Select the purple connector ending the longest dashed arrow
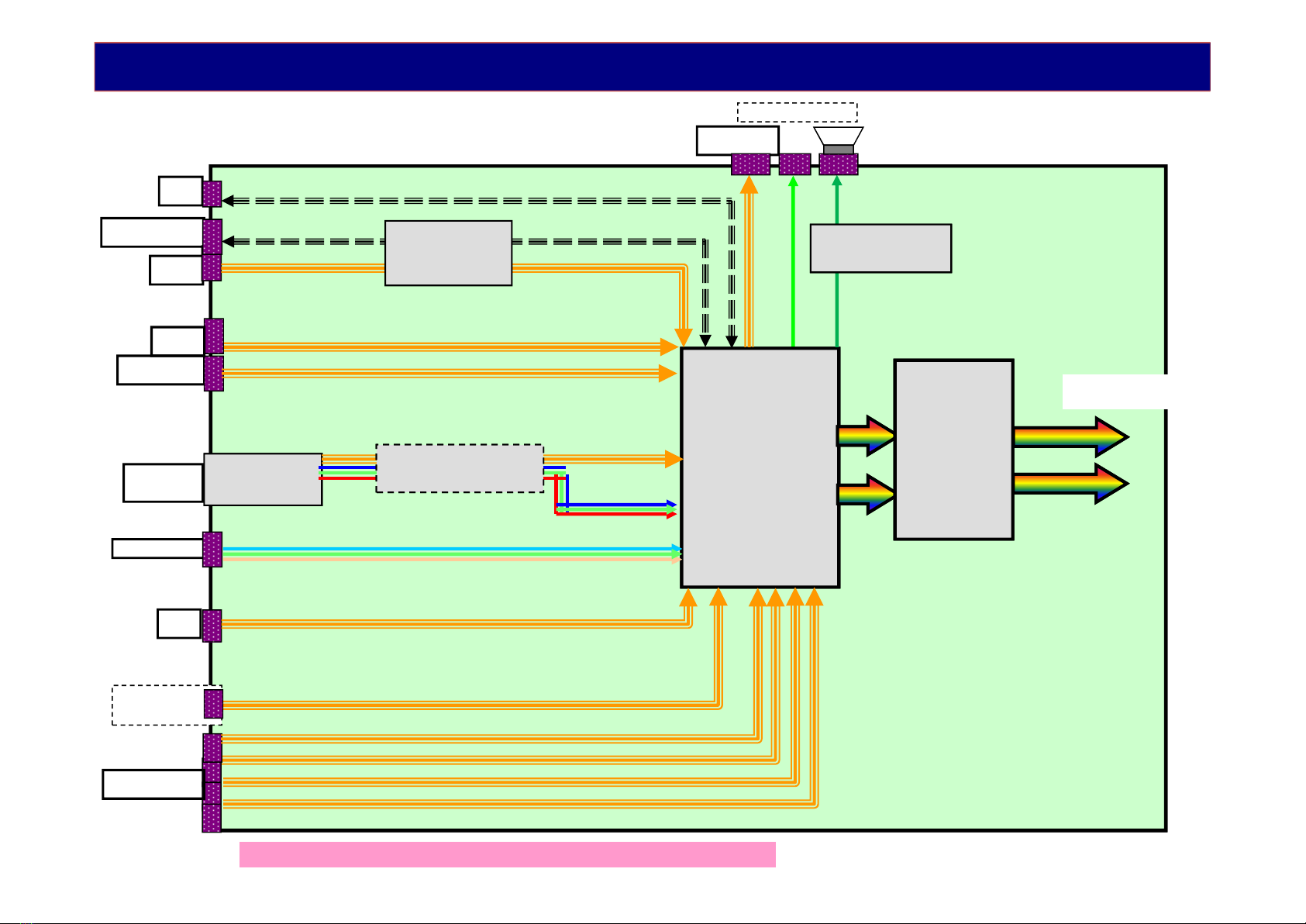Screen dimensions: 1306x924 pos(212,194)
